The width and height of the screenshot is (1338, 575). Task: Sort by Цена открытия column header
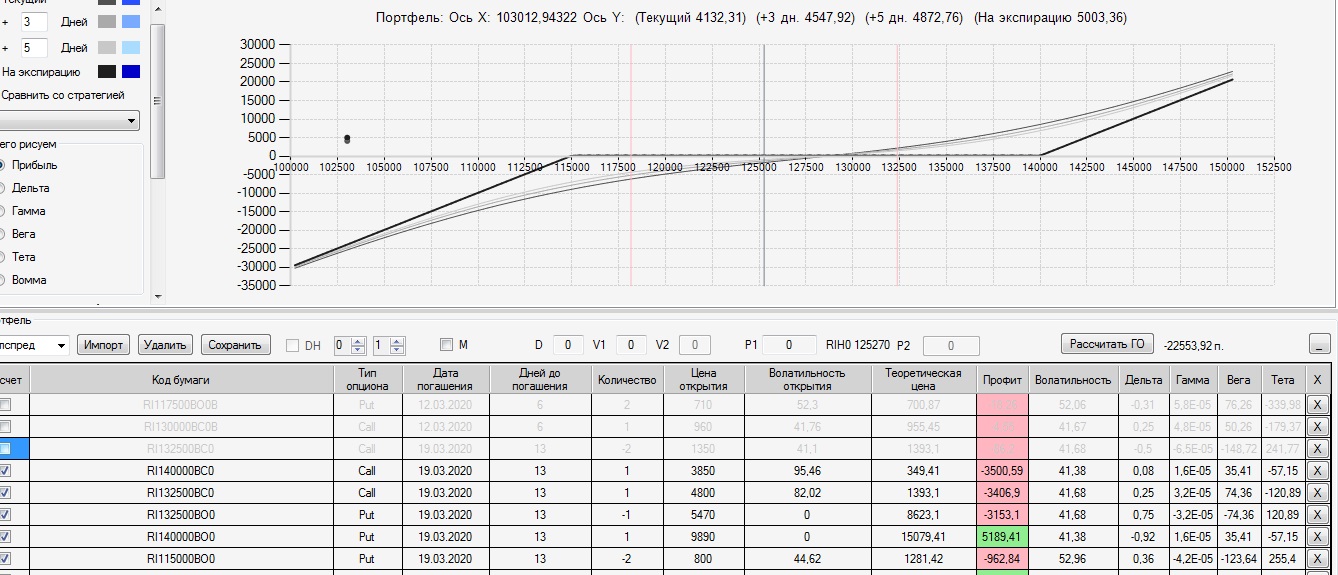pos(704,380)
